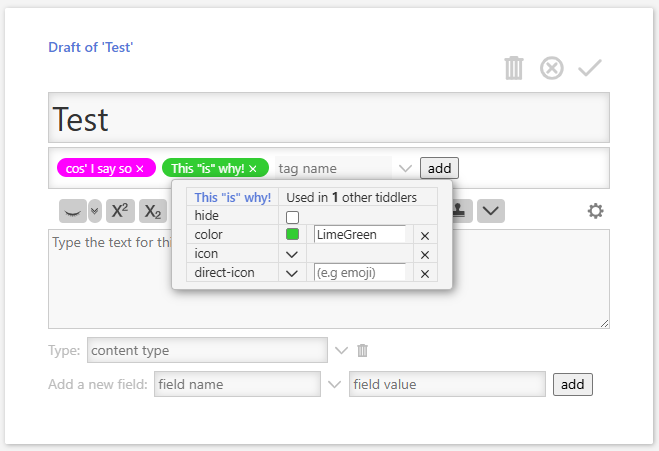This screenshot has height=451, width=659.
Task: Grab the text area resize handle
Action: pyautogui.click(x=604, y=323)
